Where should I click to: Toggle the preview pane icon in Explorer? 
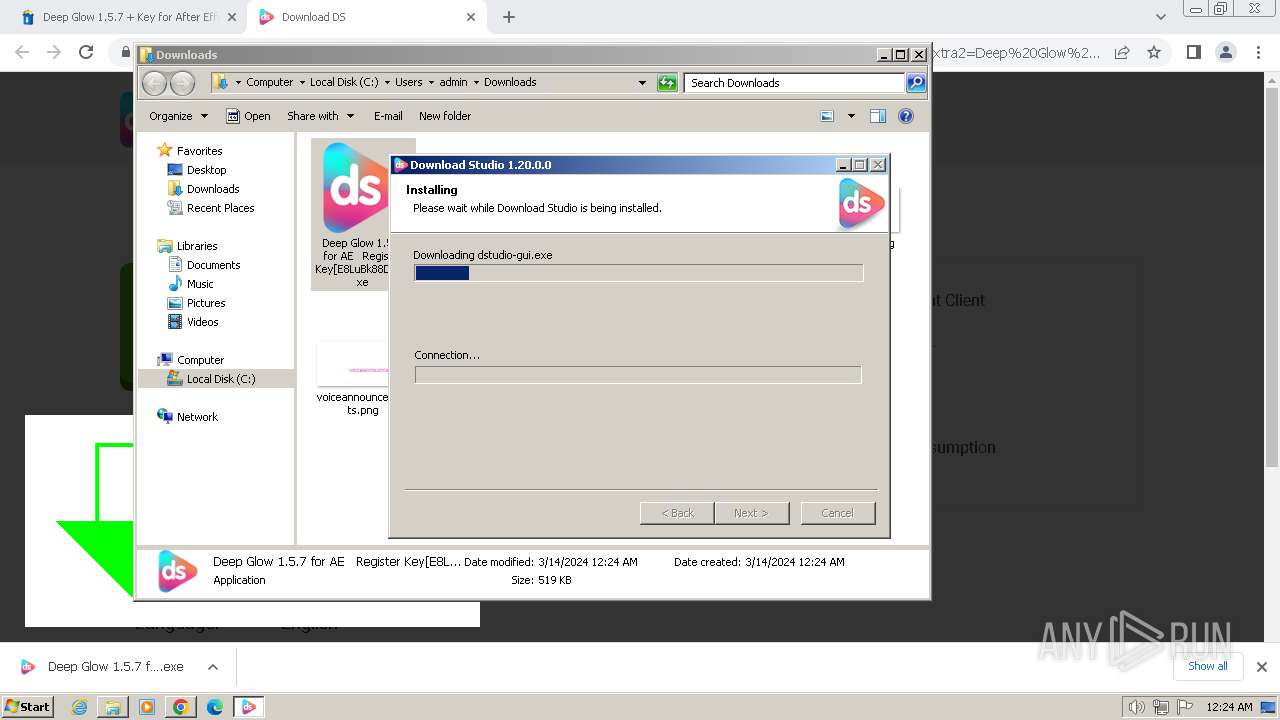click(x=878, y=116)
